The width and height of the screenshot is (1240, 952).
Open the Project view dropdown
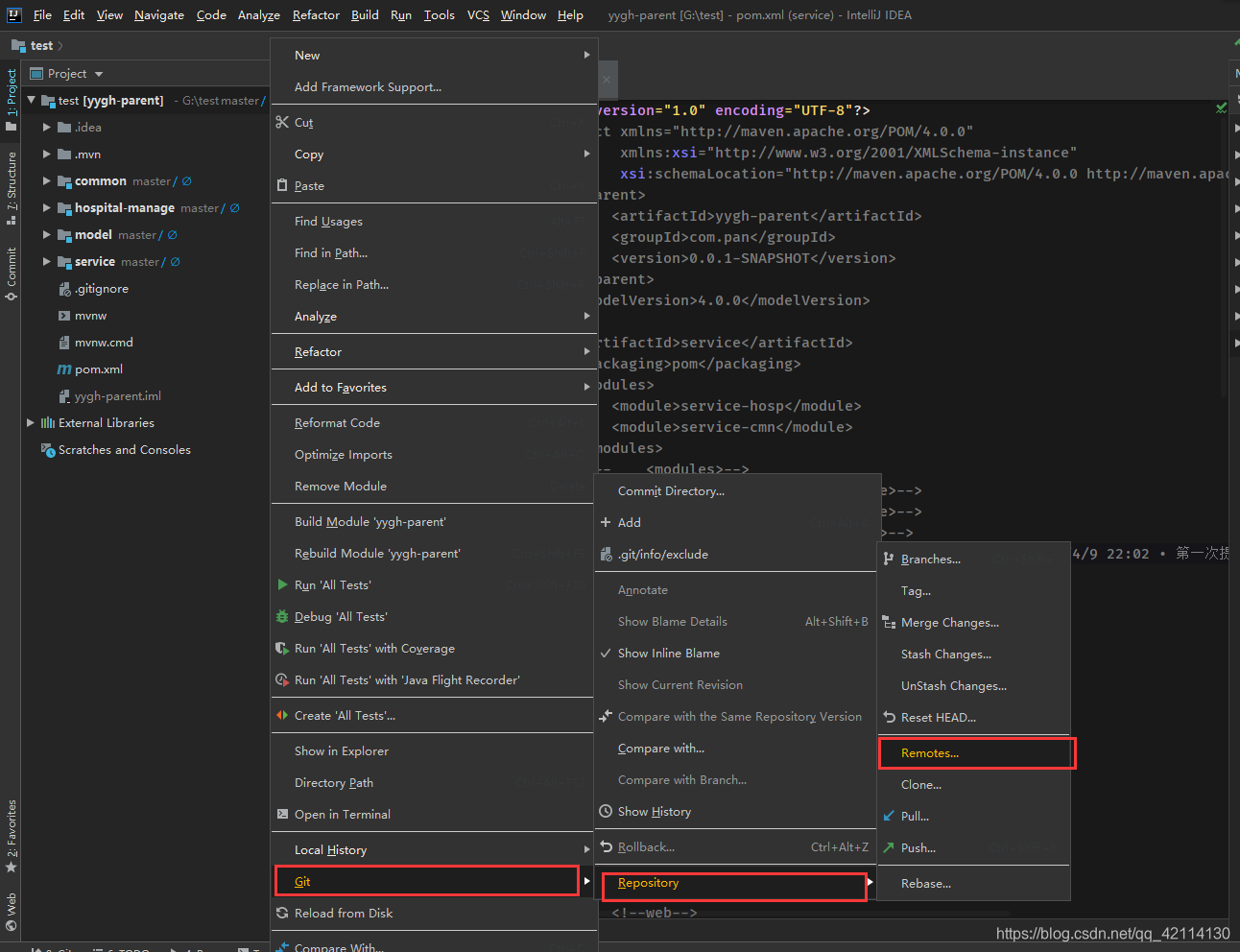coord(99,74)
